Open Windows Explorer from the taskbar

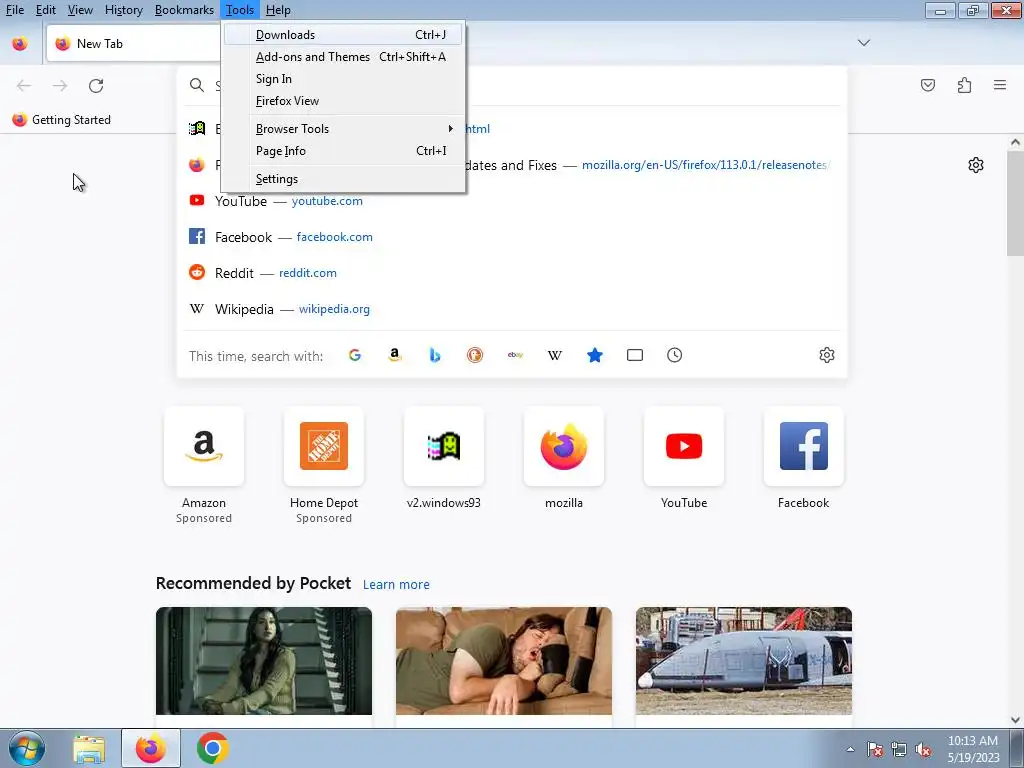(x=89, y=749)
